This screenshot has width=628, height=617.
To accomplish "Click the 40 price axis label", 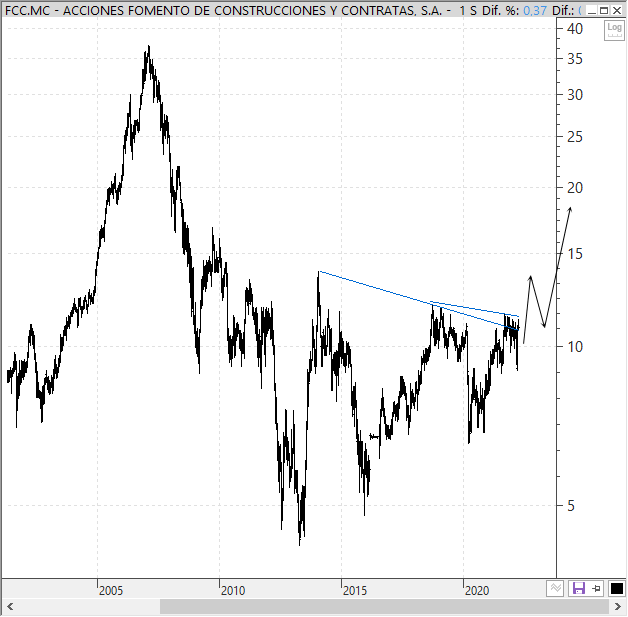I will (575, 29).
